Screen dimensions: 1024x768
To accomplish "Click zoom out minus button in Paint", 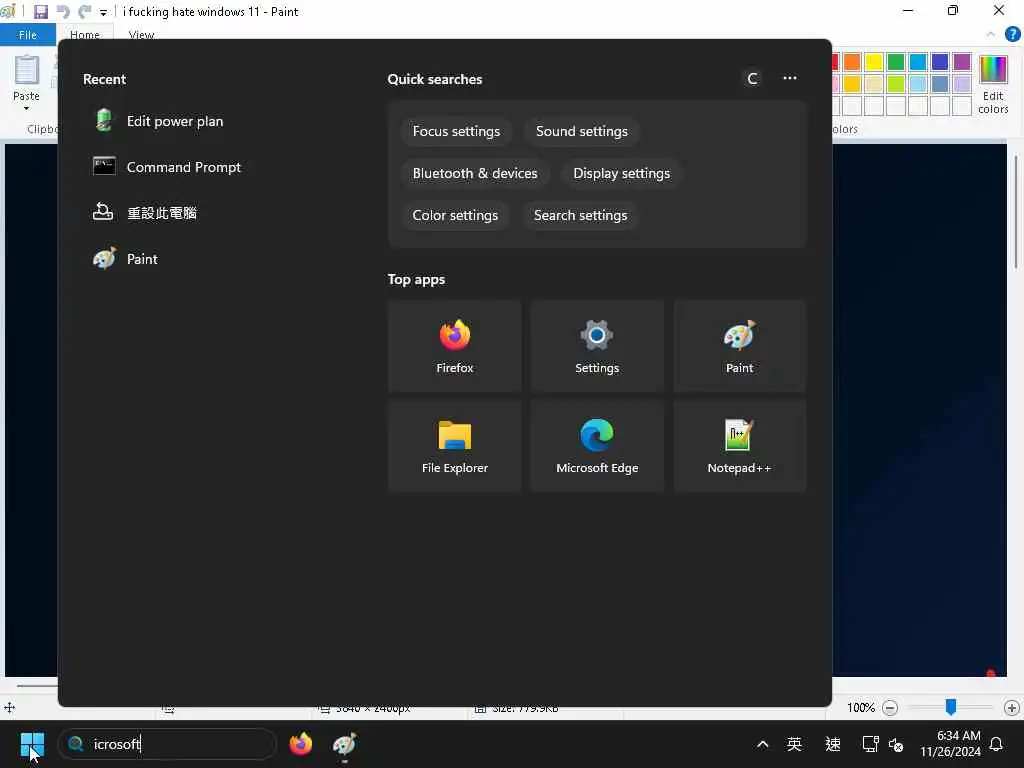I will pos(889,708).
